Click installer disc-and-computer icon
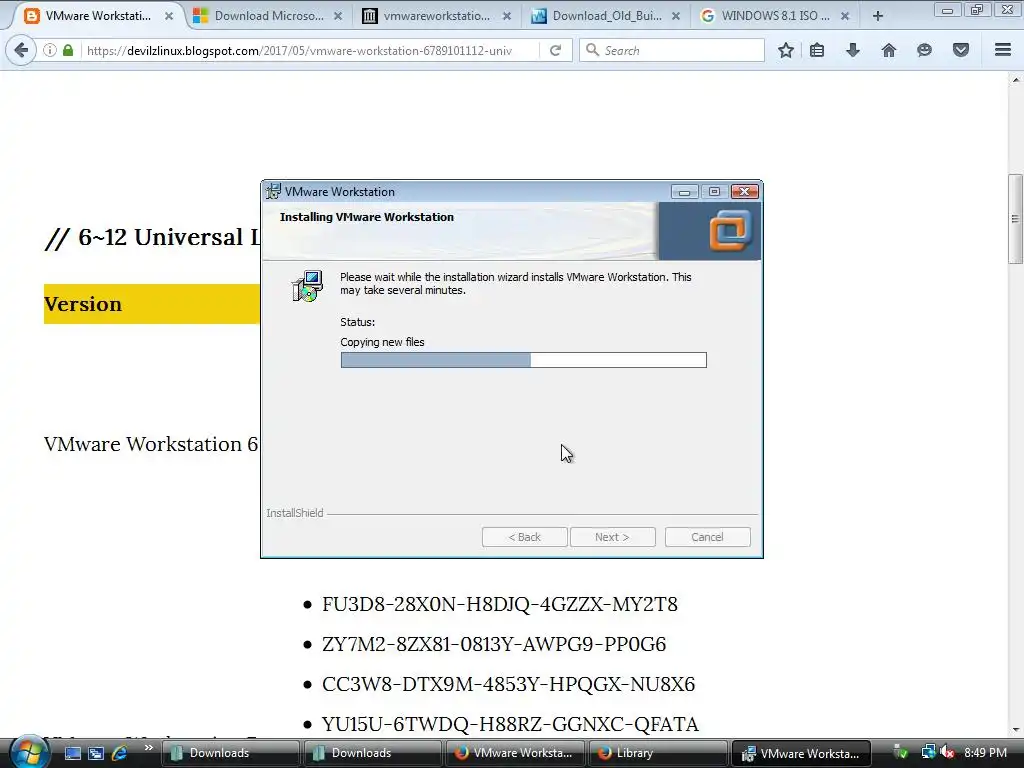The image size is (1024, 768). pos(307,286)
